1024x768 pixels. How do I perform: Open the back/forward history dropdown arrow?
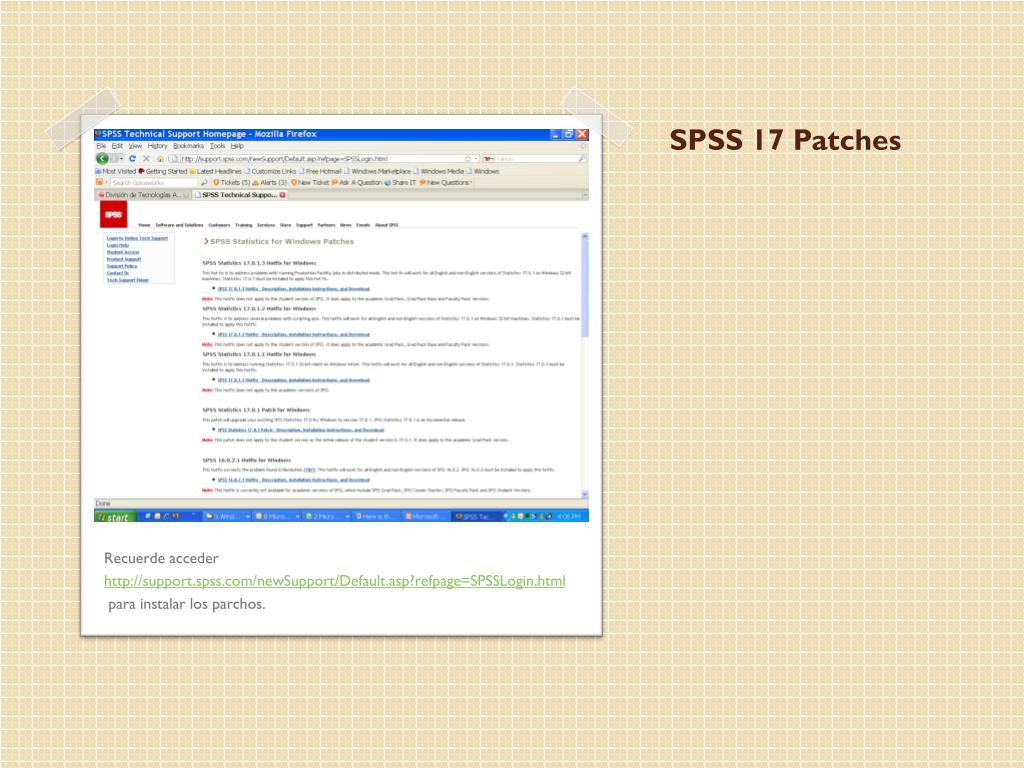point(121,159)
